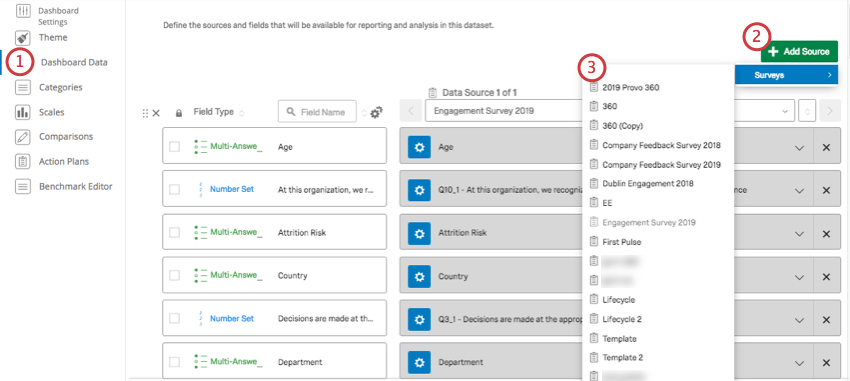Viewport: 850px width, 381px height.
Task: Select Company Feedback Survey 2019 from list
Action: click(x=661, y=164)
